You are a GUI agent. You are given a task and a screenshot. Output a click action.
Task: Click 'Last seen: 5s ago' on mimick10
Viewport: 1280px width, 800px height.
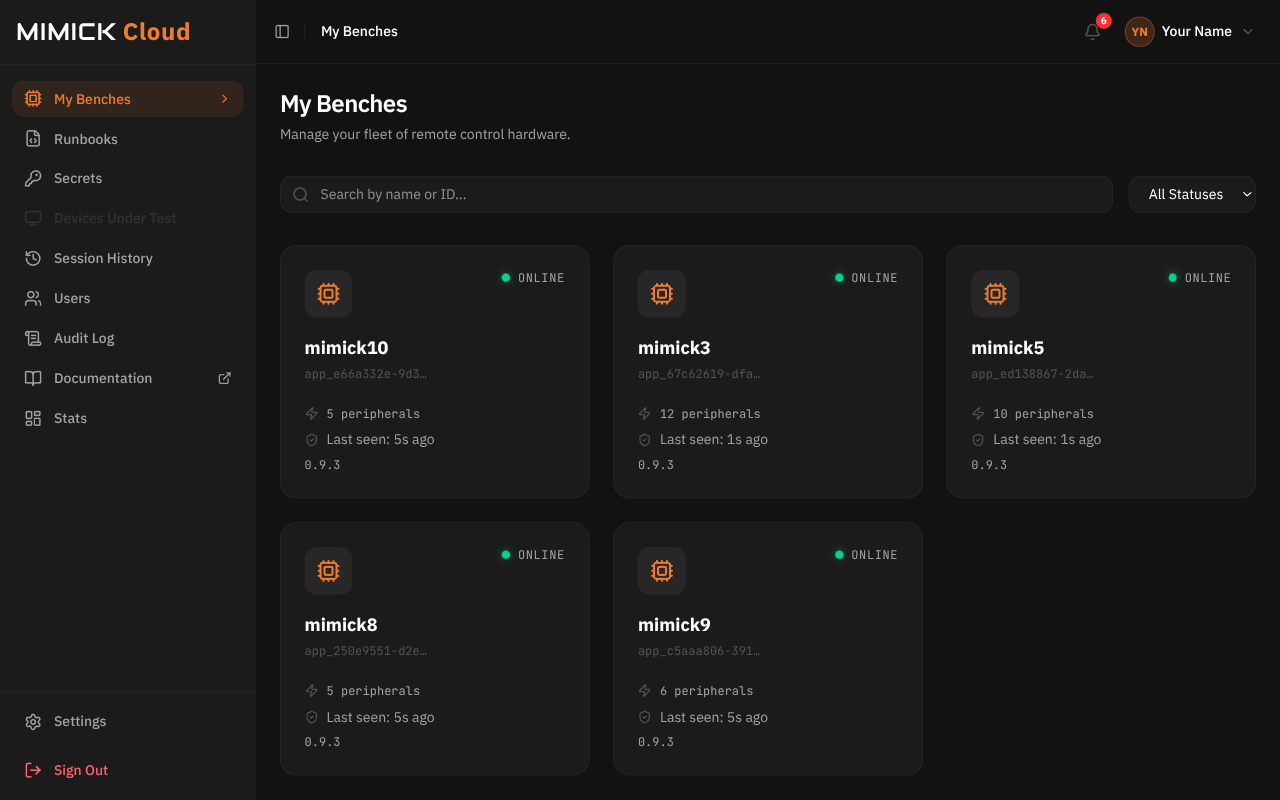click(x=380, y=439)
